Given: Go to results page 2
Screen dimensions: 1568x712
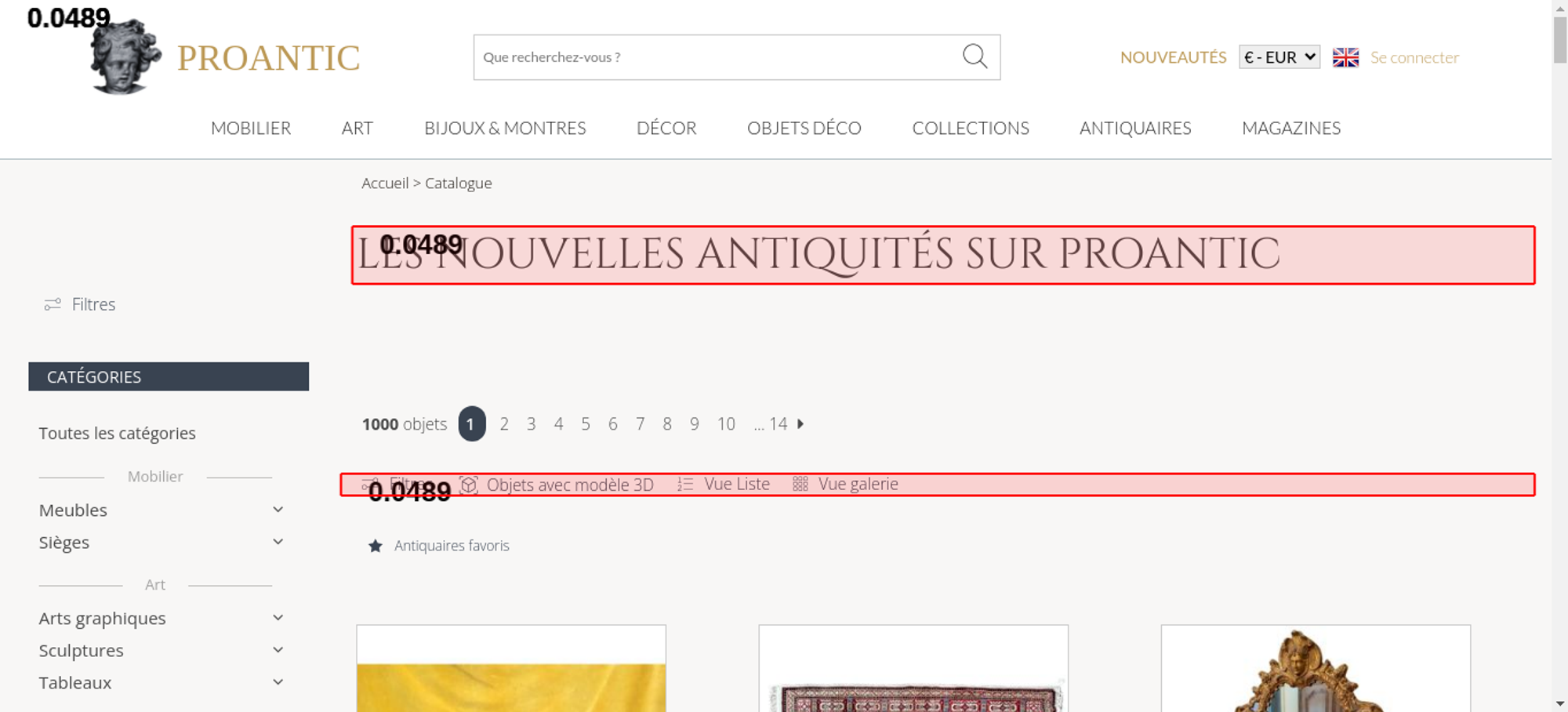Looking at the screenshot, I should tap(504, 424).
